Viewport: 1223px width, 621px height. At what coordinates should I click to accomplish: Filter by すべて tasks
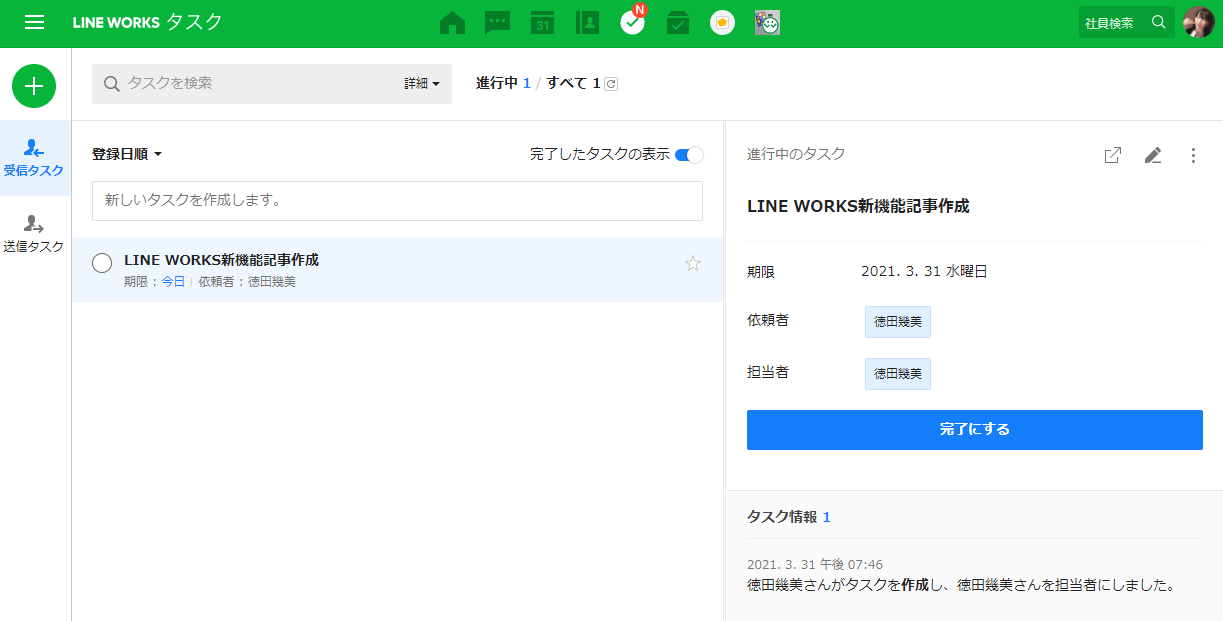[573, 83]
